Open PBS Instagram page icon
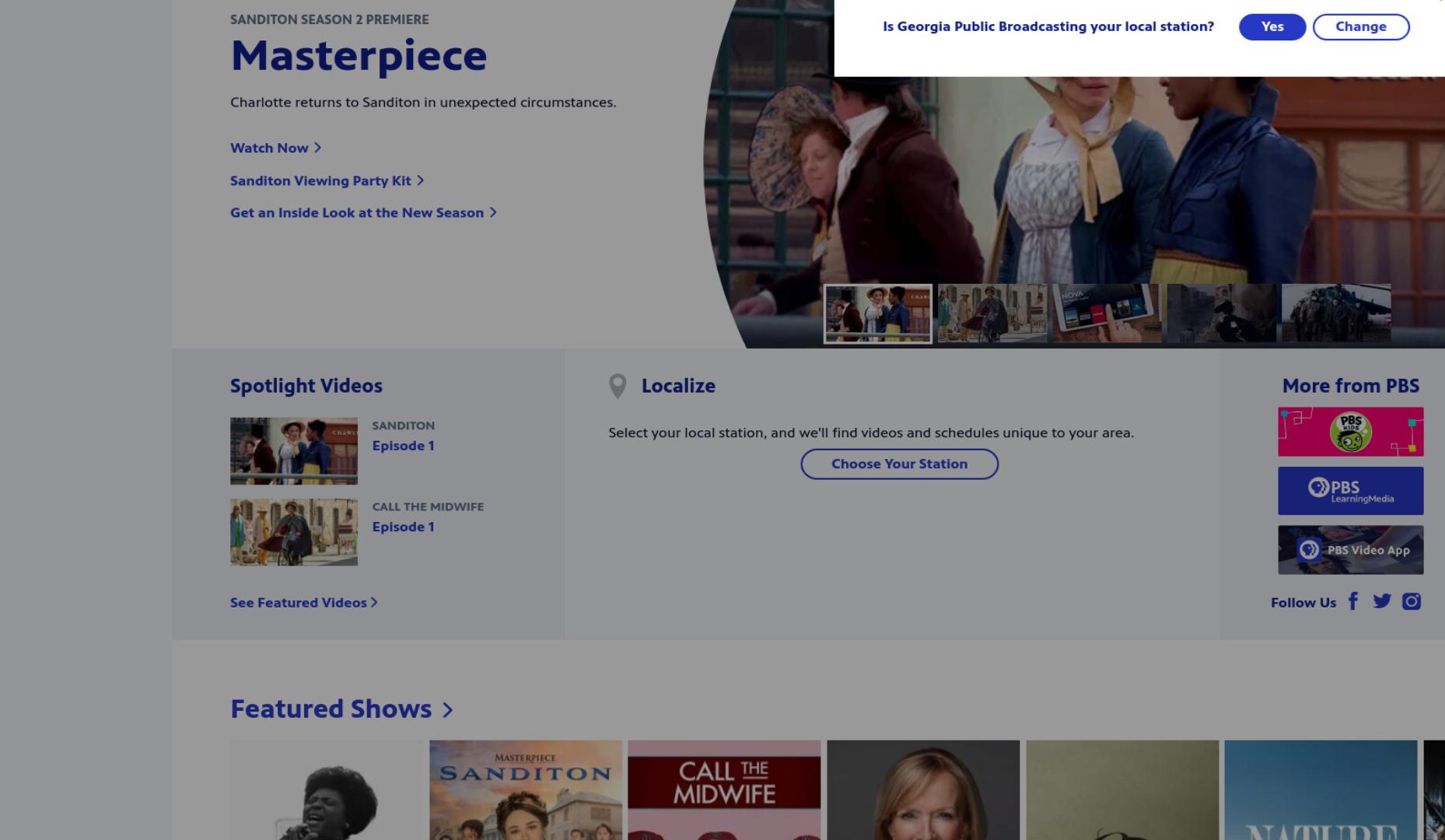Screen dimensions: 1445x840 [x=1412, y=601]
